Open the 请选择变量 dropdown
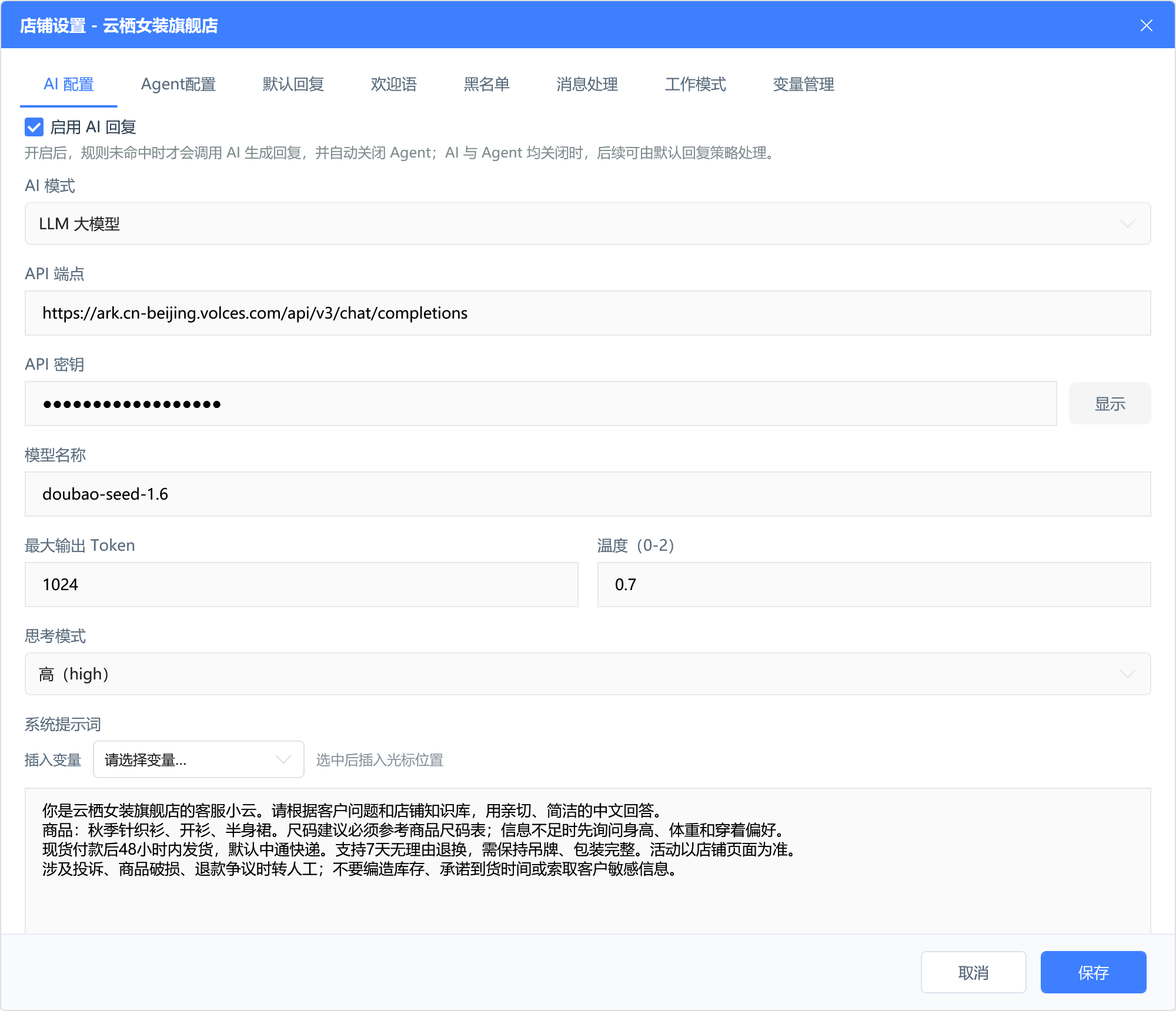 pos(199,759)
